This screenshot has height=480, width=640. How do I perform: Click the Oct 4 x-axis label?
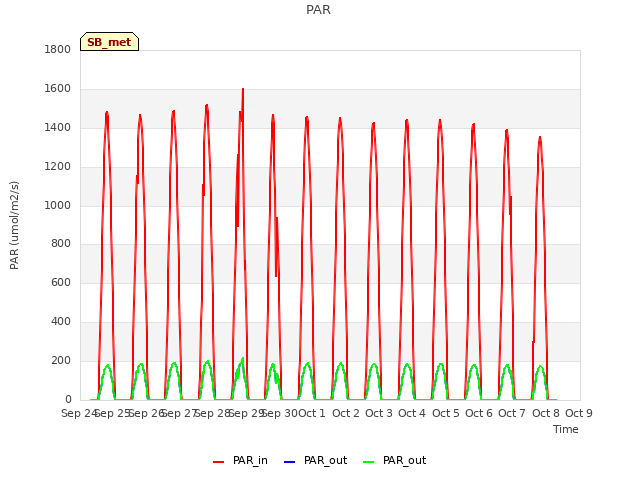click(412, 413)
